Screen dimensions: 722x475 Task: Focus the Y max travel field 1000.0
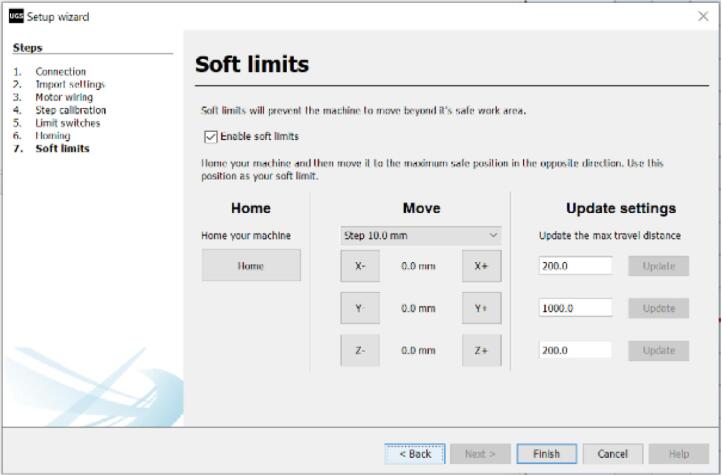pyautogui.click(x=575, y=308)
